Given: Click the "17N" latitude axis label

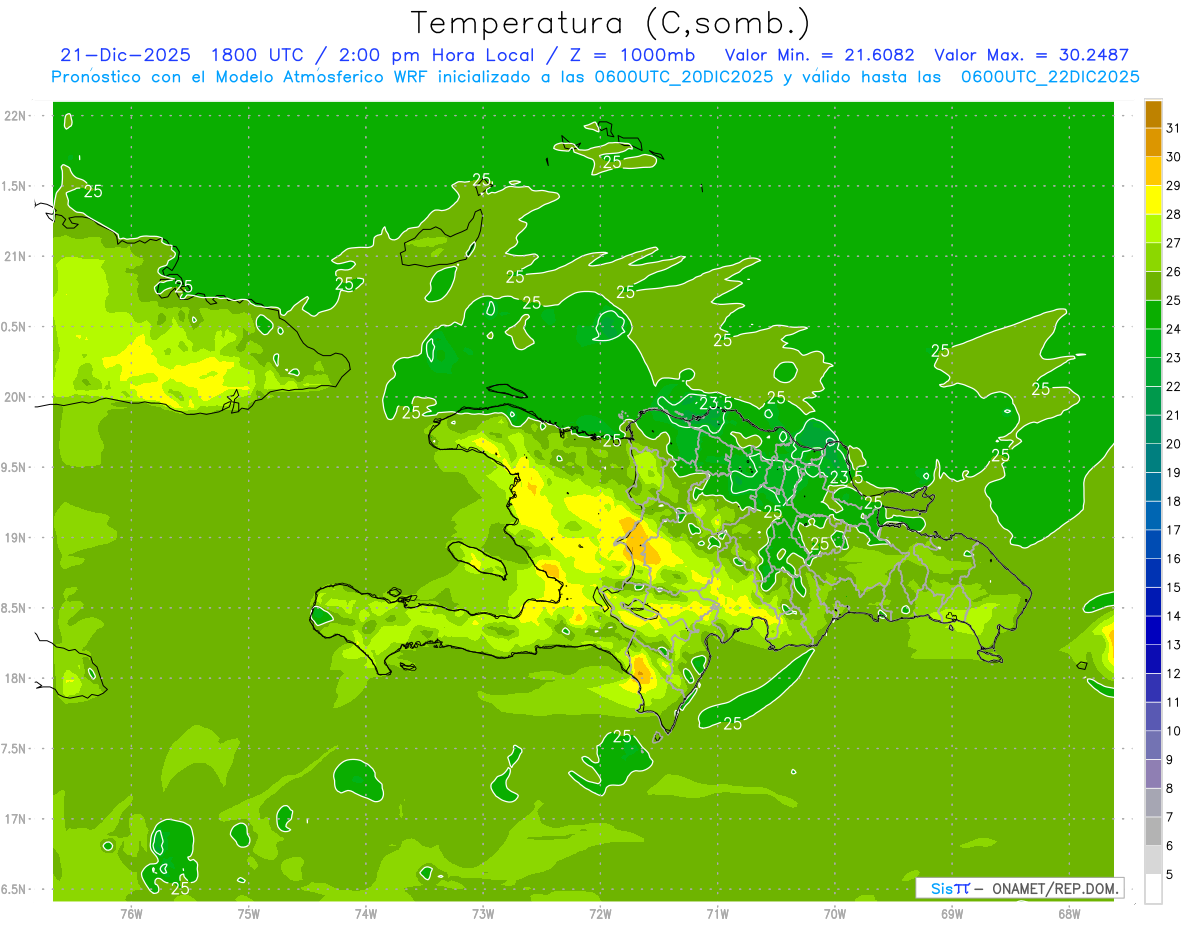Looking at the screenshot, I should click(17, 819).
